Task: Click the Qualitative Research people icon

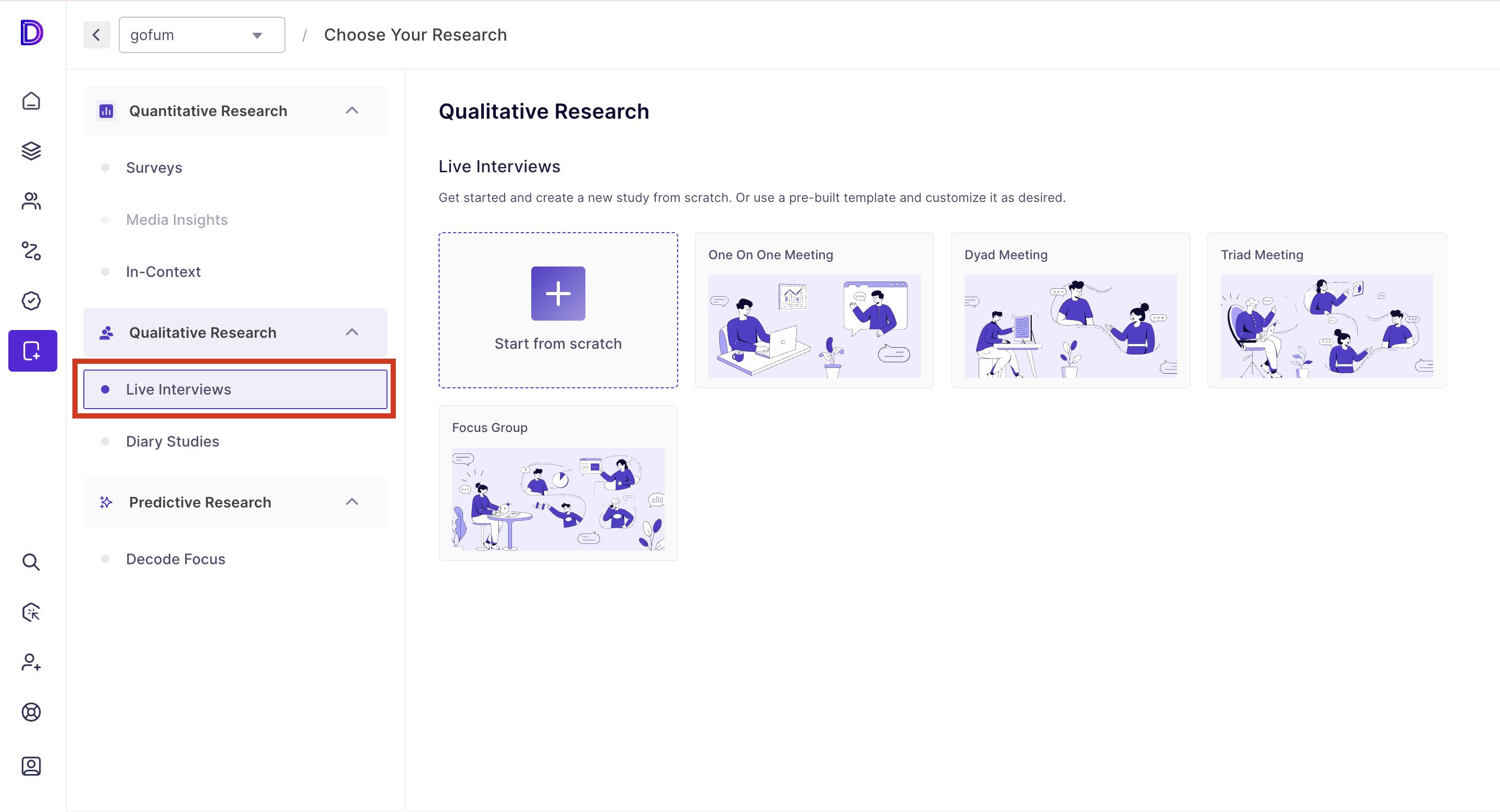Action: click(106, 333)
